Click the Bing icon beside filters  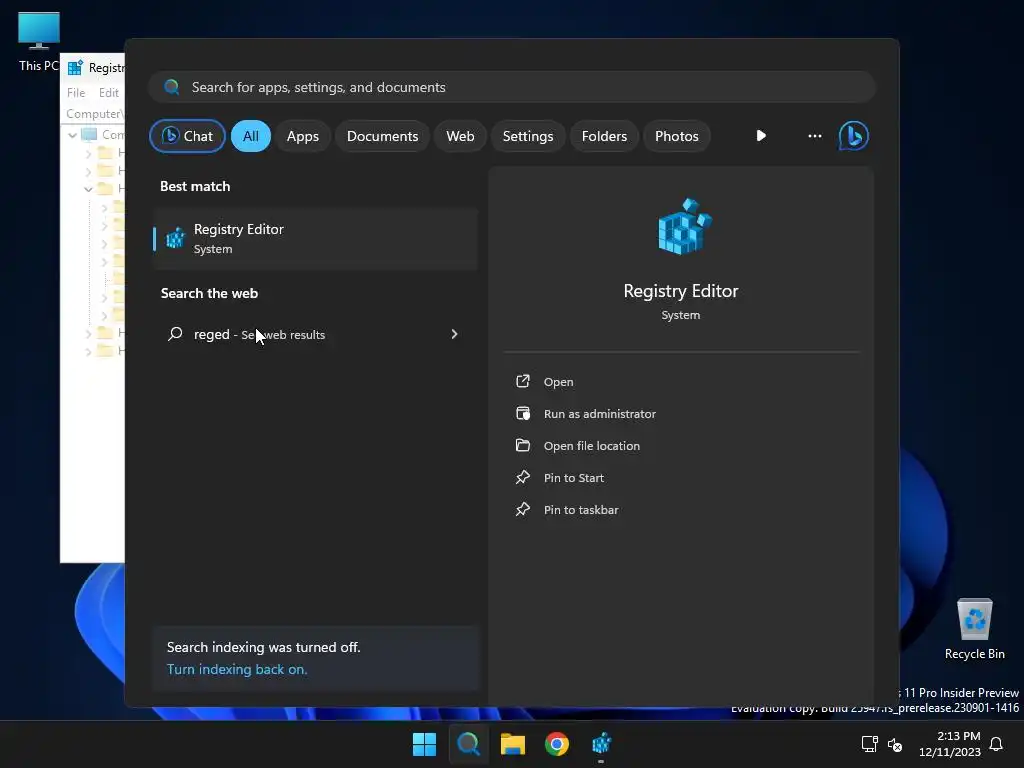[854, 136]
